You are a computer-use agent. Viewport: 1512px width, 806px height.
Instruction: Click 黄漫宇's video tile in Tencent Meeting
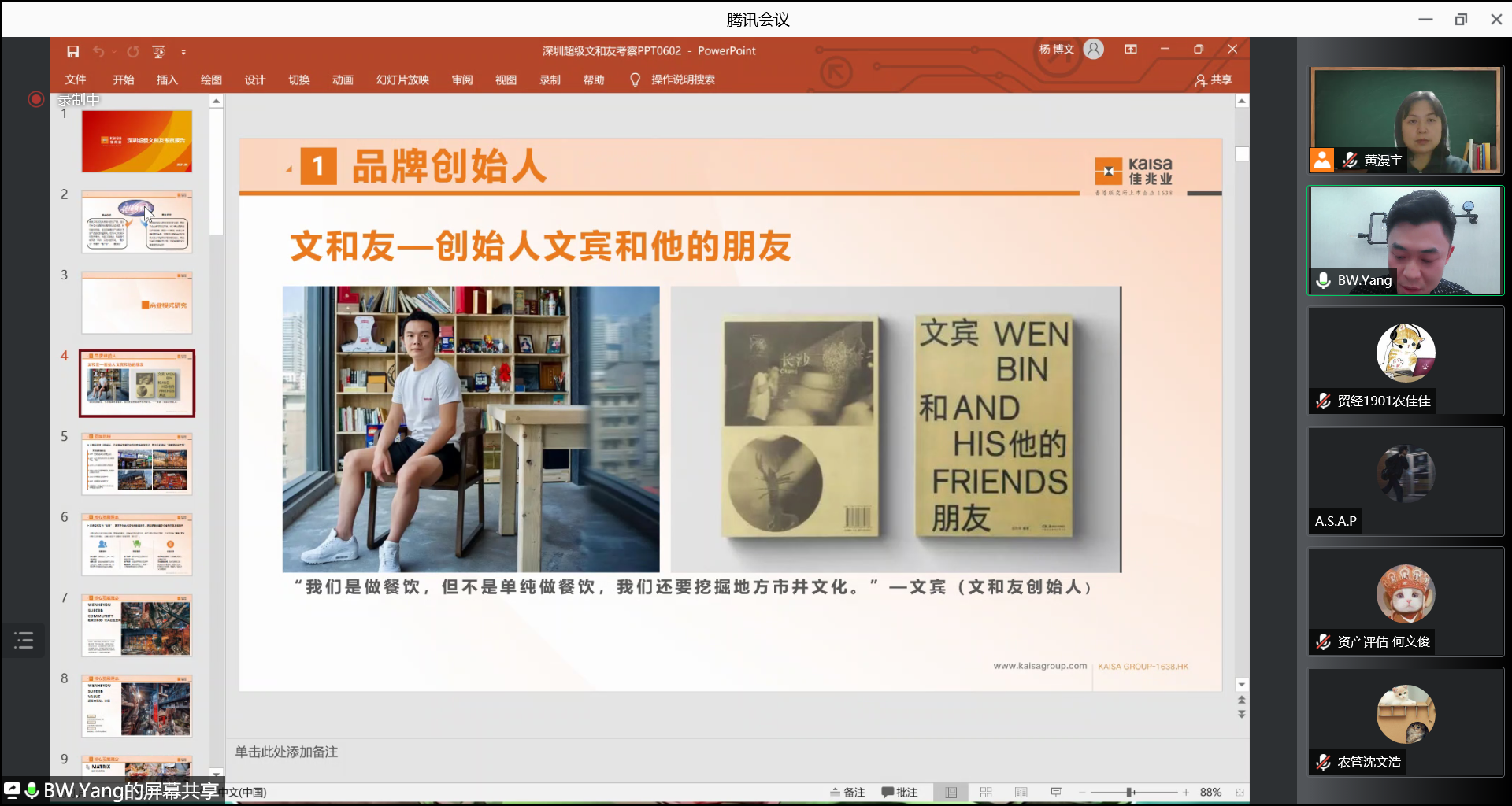(1406, 120)
